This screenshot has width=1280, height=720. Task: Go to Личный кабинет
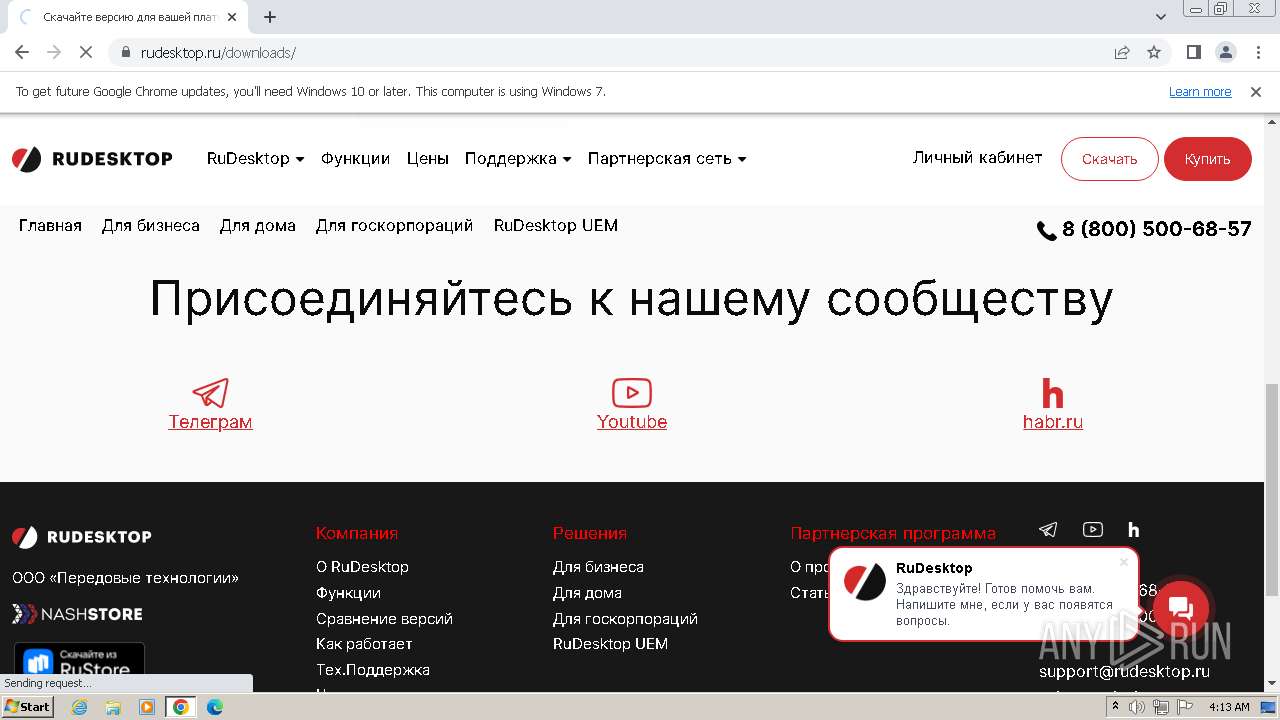pos(977,158)
